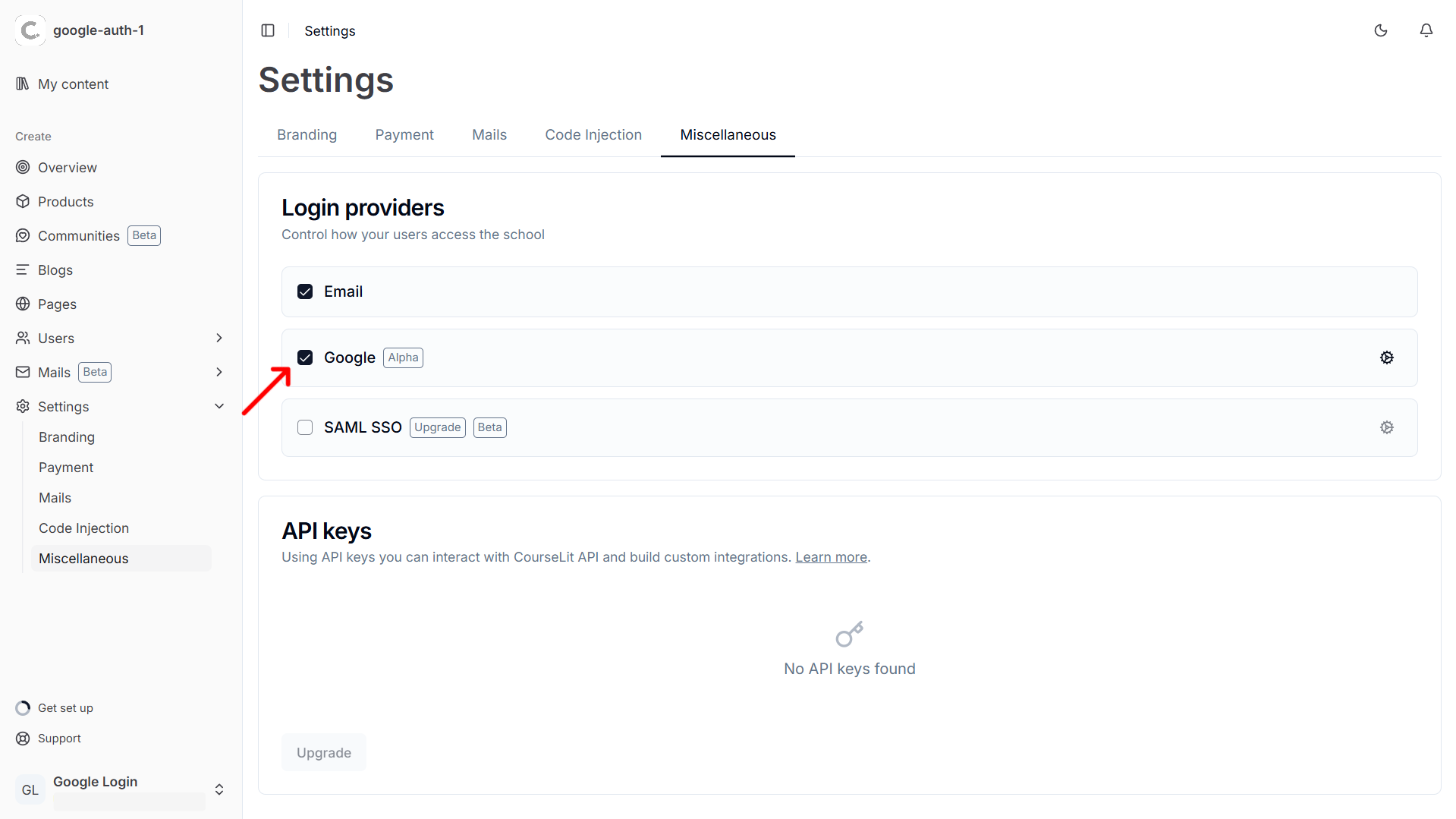The width and height of the screenshot is (1456, 819).
Task: Toggle dark mode with the moon icon
Action: [x=1380, y=30]
